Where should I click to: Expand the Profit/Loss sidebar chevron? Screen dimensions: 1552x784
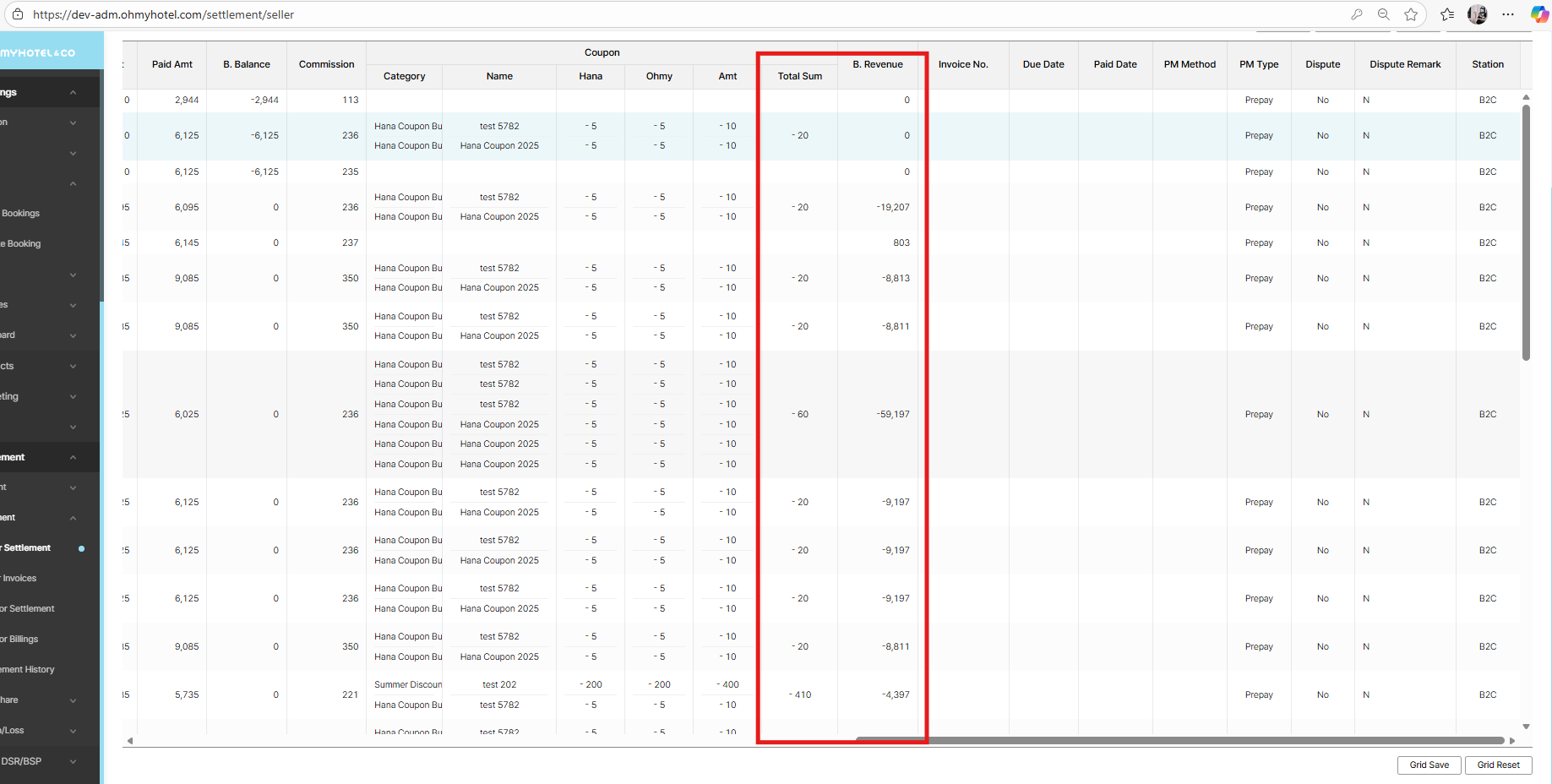[73, 731]
